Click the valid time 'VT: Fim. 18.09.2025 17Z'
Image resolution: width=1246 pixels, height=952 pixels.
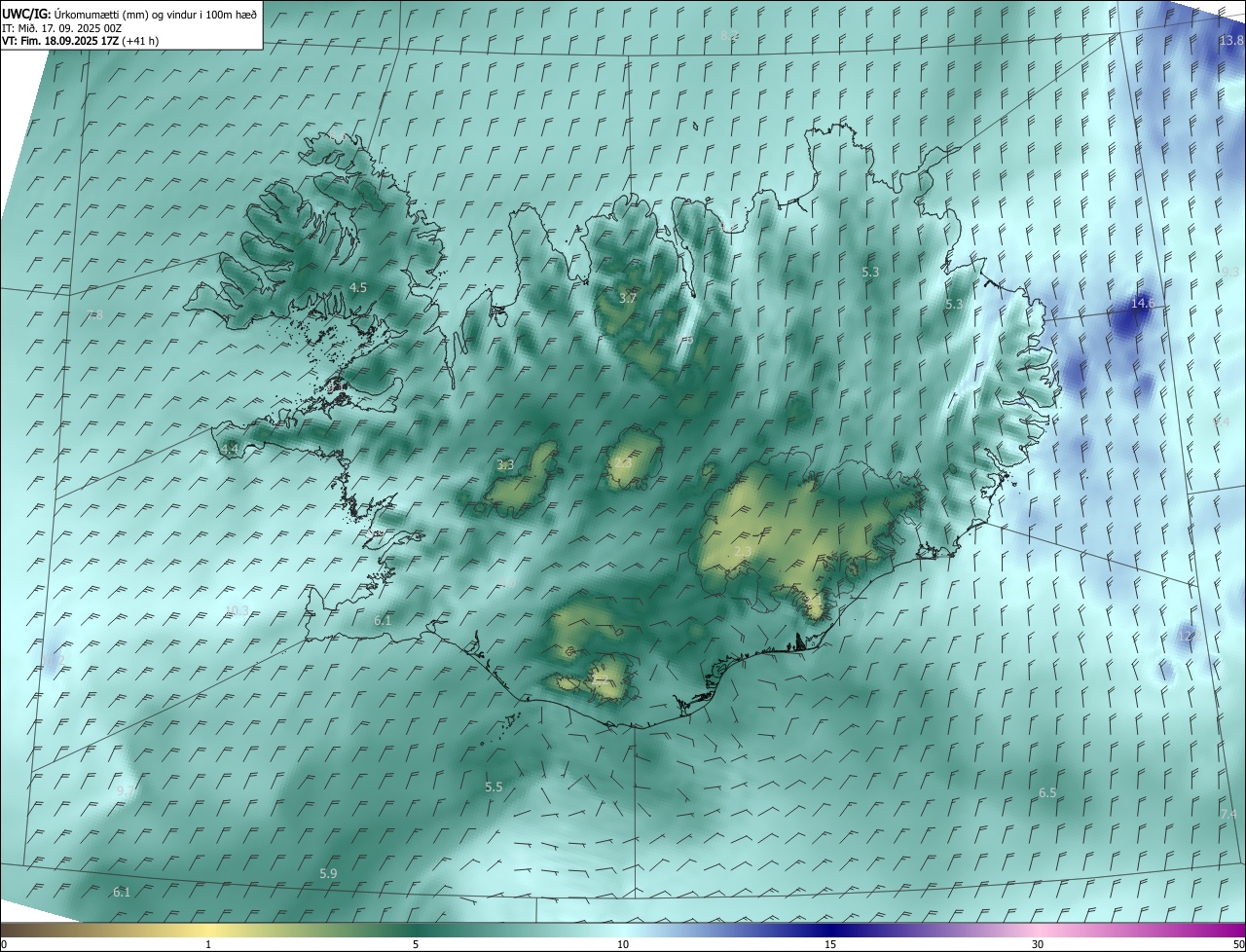tap(60, 41)
